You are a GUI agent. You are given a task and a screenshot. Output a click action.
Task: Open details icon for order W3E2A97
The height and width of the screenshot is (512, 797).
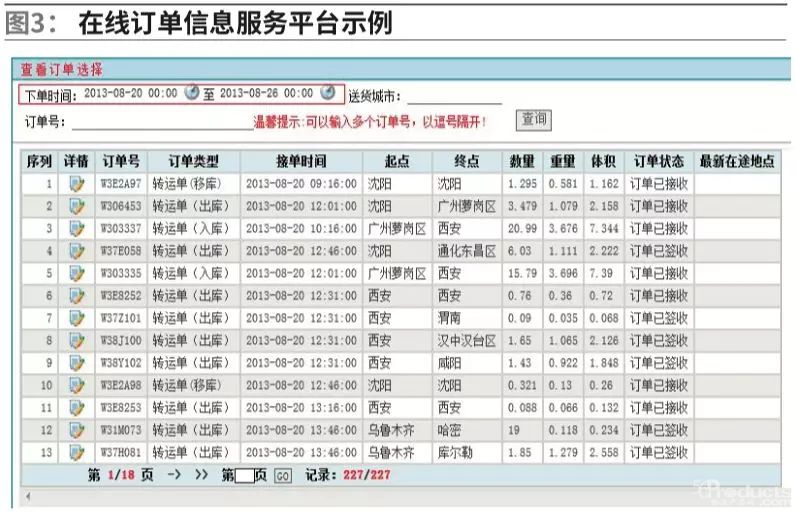pos(76,184)
